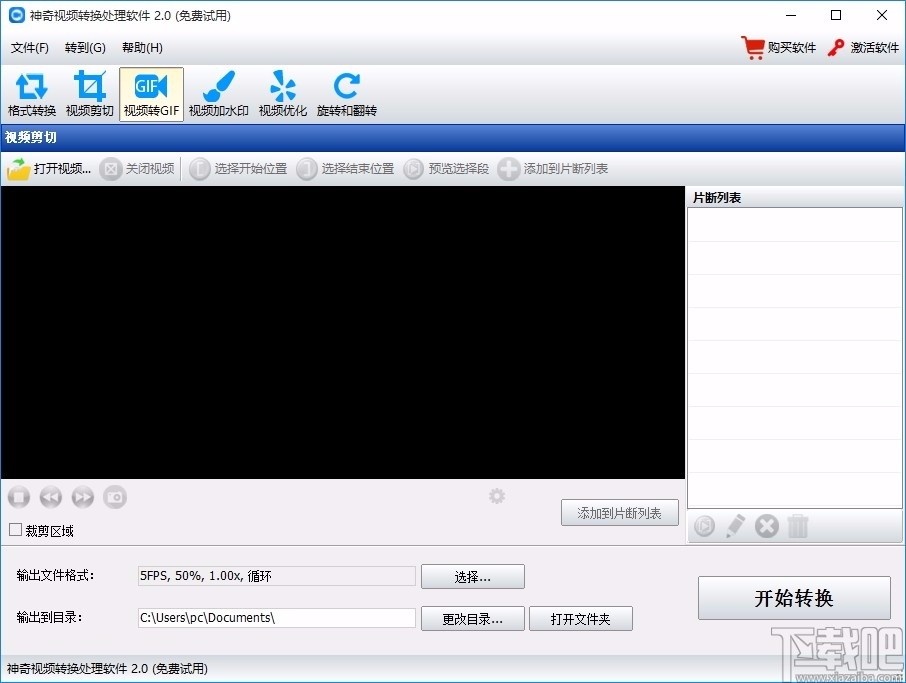Open the 视频剪切 video crop tool
This screenshot has height=683, width=906.
[90, 94]
